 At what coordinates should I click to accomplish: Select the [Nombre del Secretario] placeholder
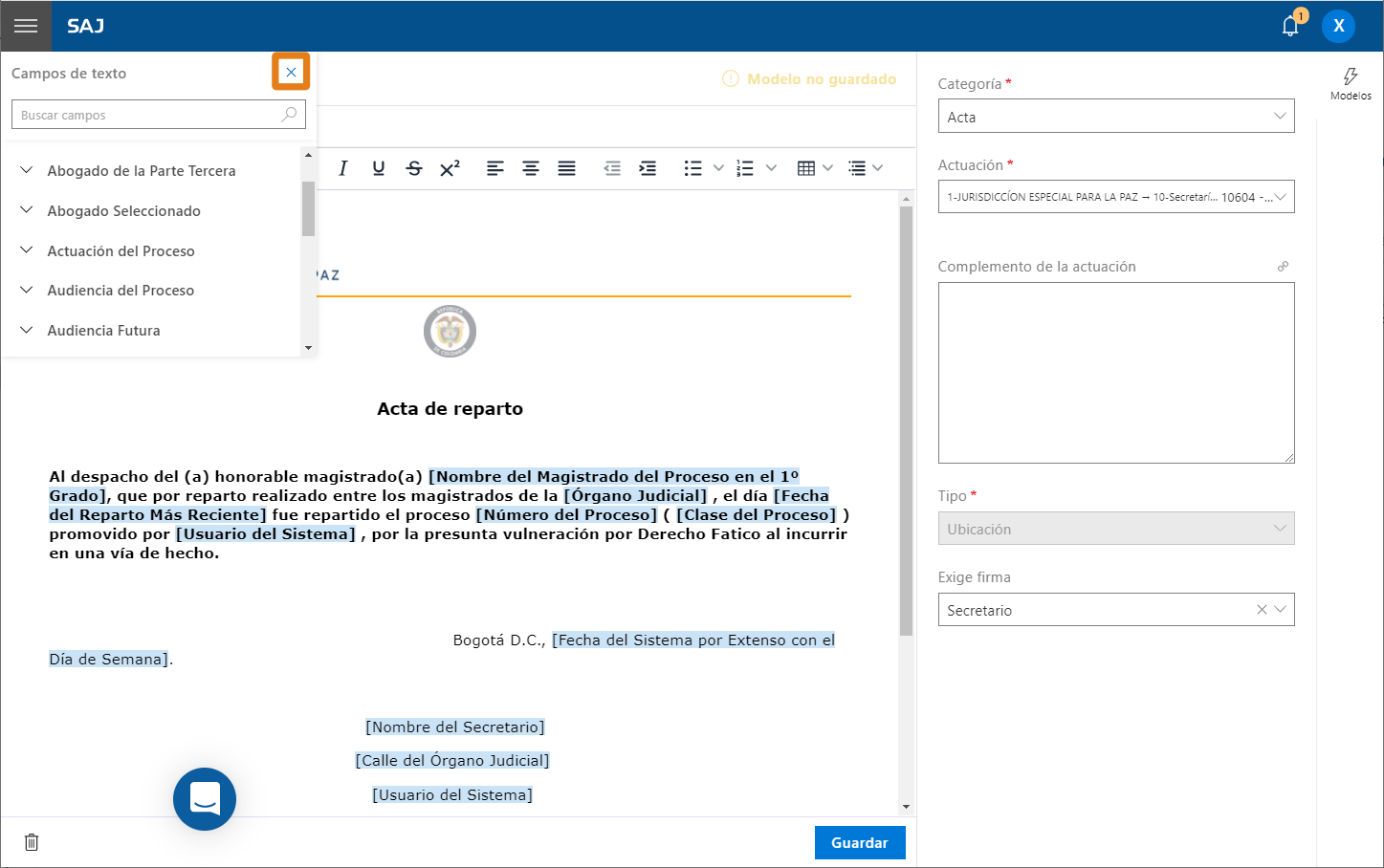click(455, 727)
